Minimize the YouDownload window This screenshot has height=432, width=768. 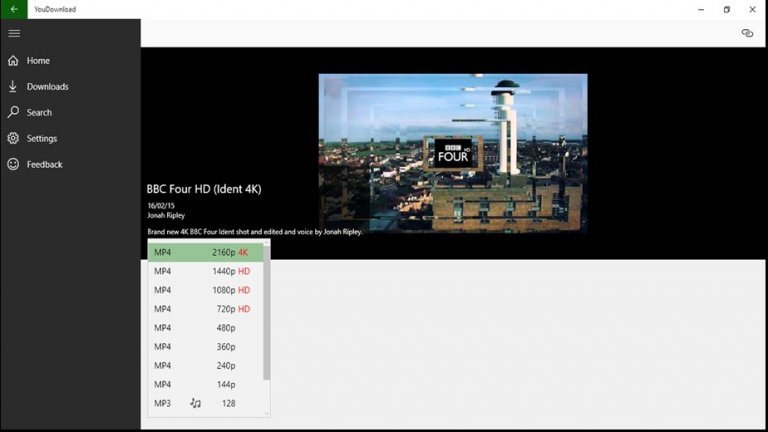tap(701, 9)
